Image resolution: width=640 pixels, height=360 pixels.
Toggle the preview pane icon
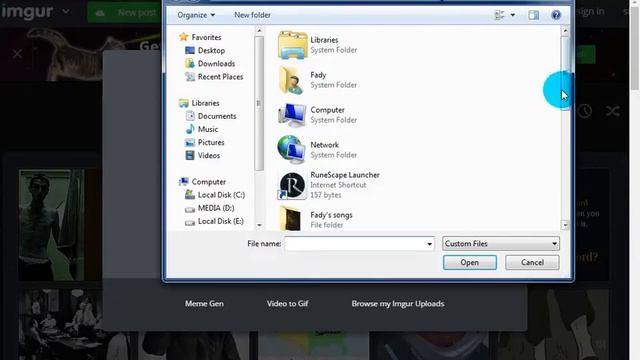(x=533, y=15)
